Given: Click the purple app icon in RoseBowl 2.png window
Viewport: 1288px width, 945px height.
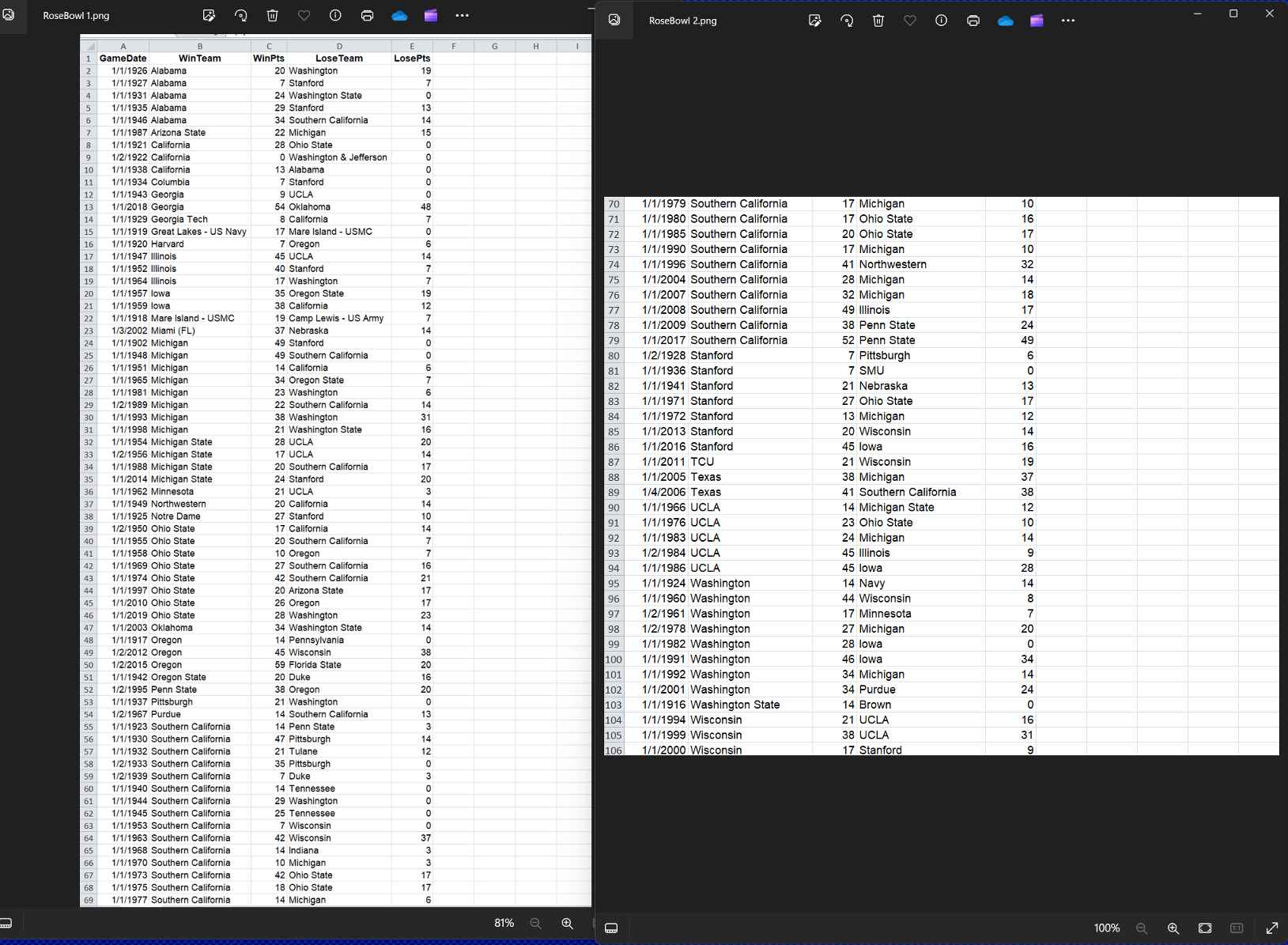Looking at the screenshot, I should (x=1037, y=21).
